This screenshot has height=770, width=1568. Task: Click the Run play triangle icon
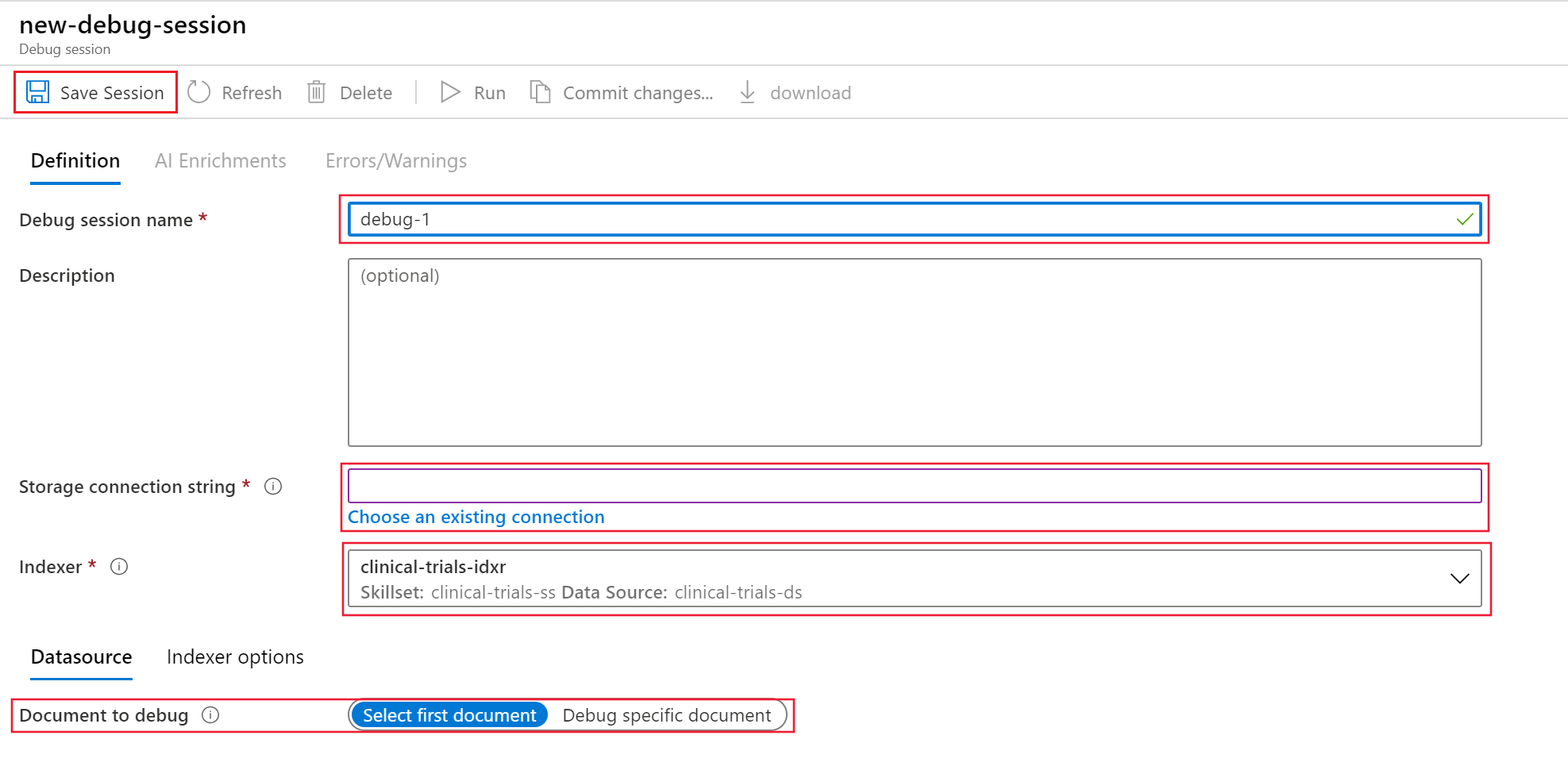[x=450, y=92]
